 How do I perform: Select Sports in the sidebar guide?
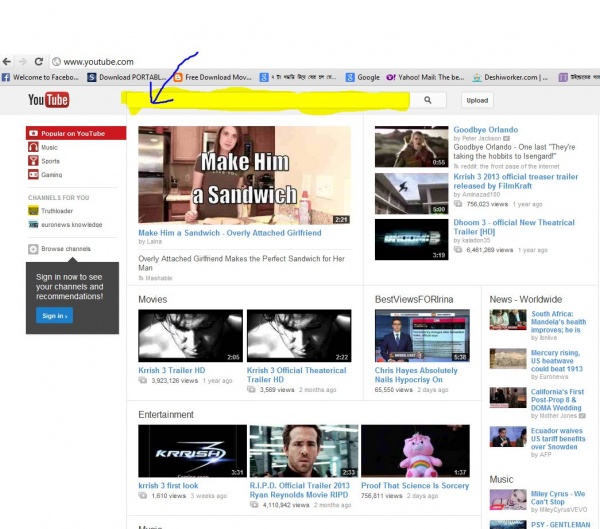[x=51, y=161]
